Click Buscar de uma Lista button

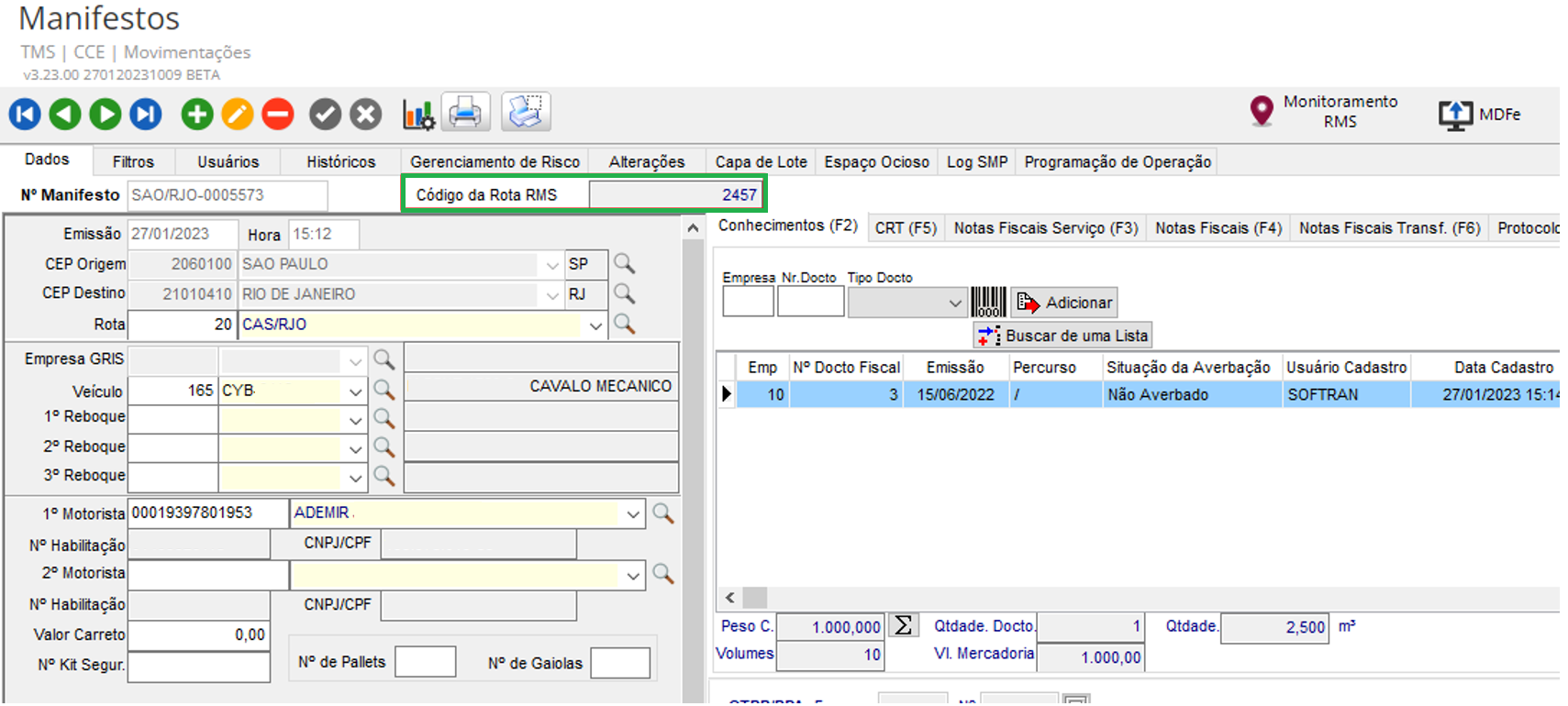1062,336
